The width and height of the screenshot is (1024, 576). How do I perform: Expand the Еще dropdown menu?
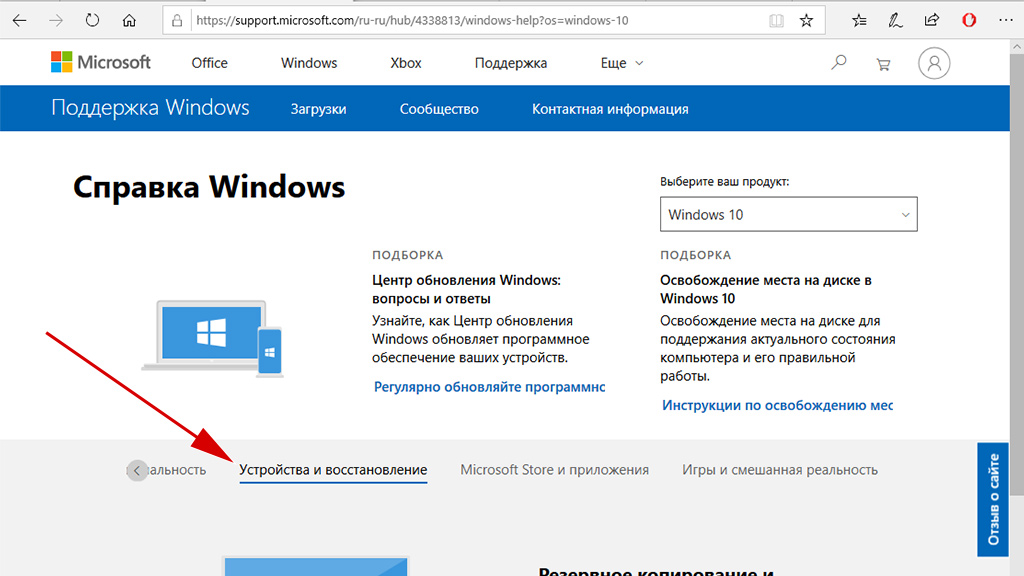[622, 63]
